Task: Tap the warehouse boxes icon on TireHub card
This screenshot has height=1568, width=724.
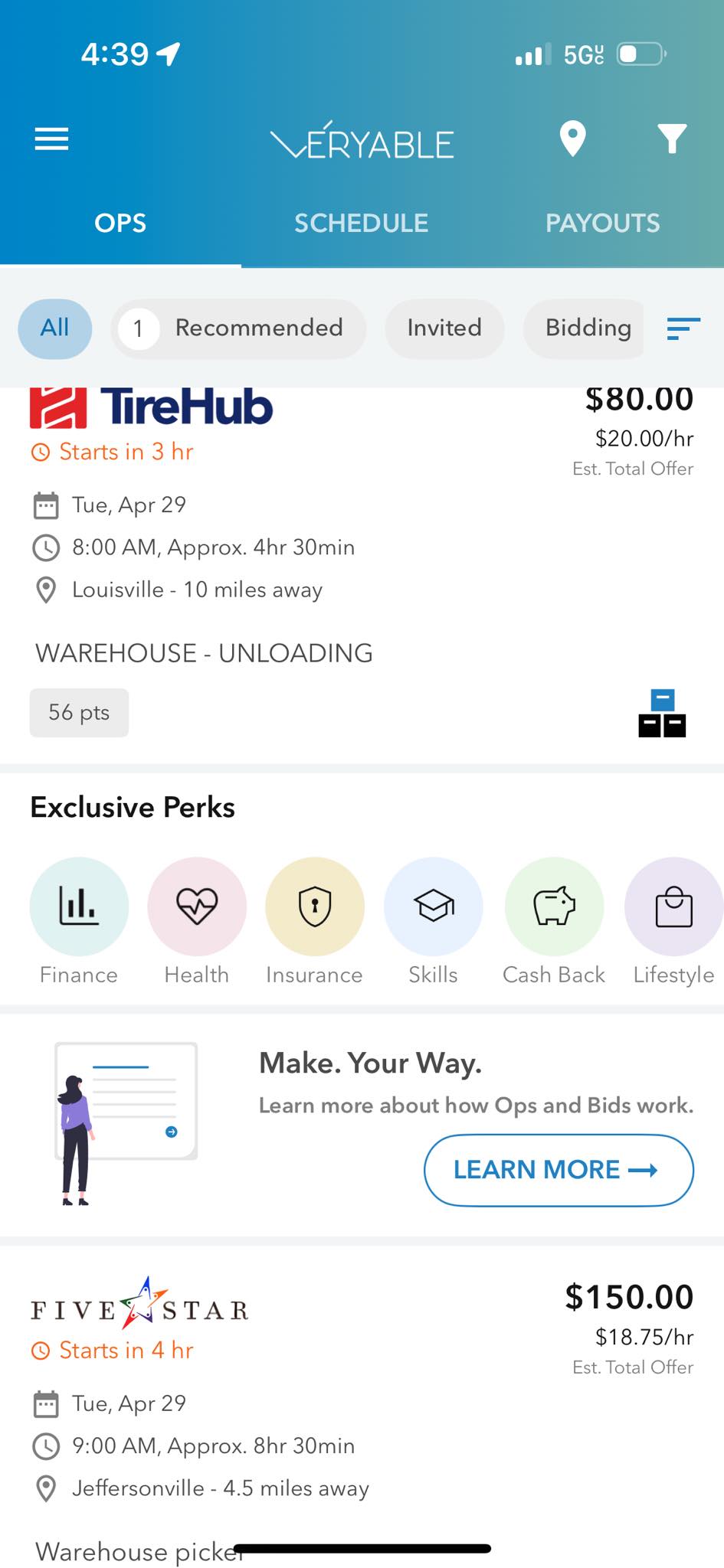Action: pyautogui.click(x=662, y=713)
